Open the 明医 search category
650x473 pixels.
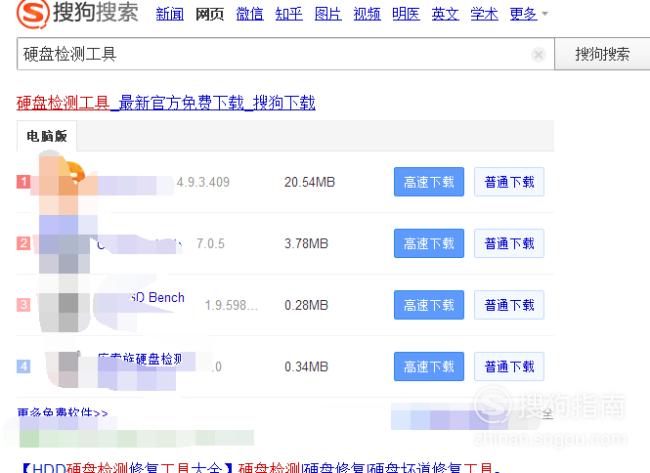406,15
